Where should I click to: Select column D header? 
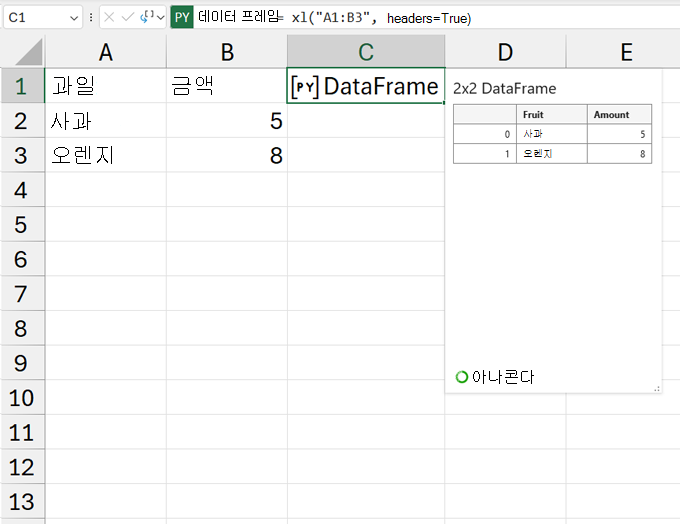point(505,52)
